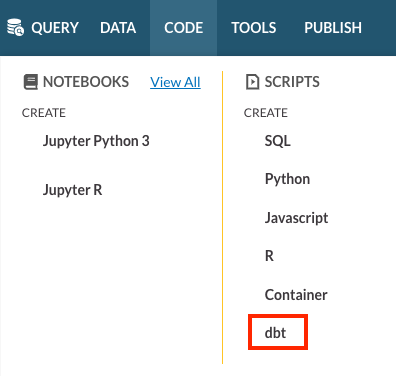Create a new Javascript script
The height and width of the screenshot is (376, 396).
tap(296, 218)
